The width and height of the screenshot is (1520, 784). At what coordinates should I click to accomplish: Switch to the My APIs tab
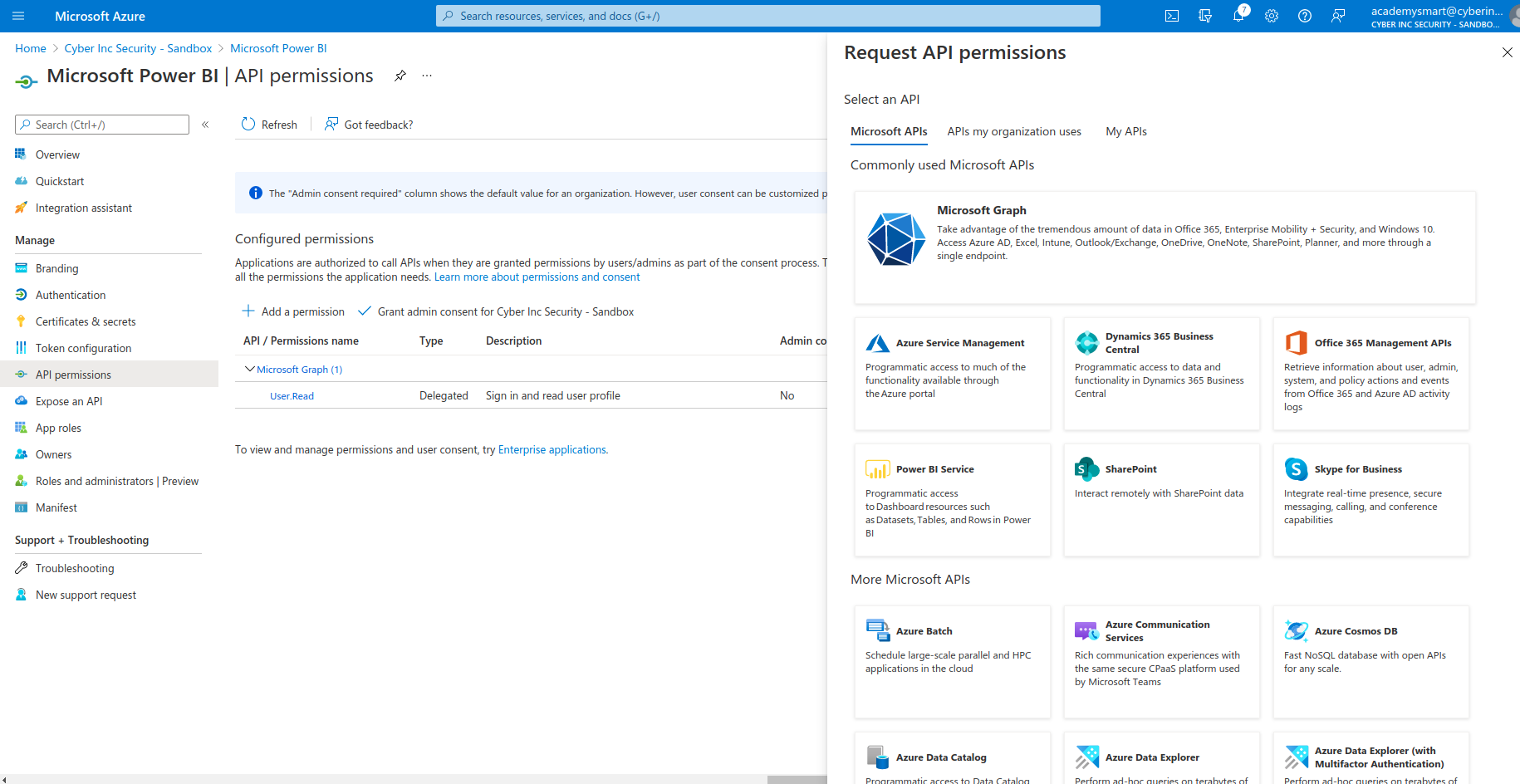coord(1126,131)
